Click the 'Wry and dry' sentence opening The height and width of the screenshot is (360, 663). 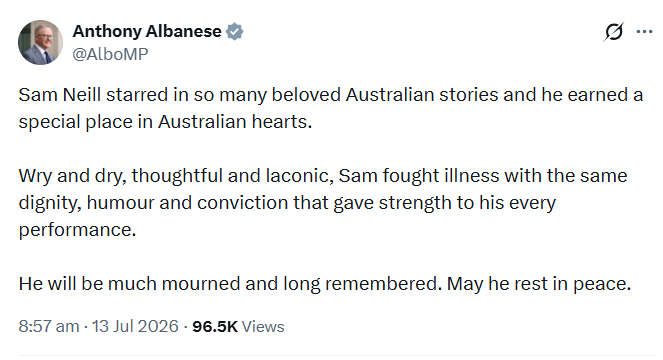pyautogui.click(x=72, y=176)
